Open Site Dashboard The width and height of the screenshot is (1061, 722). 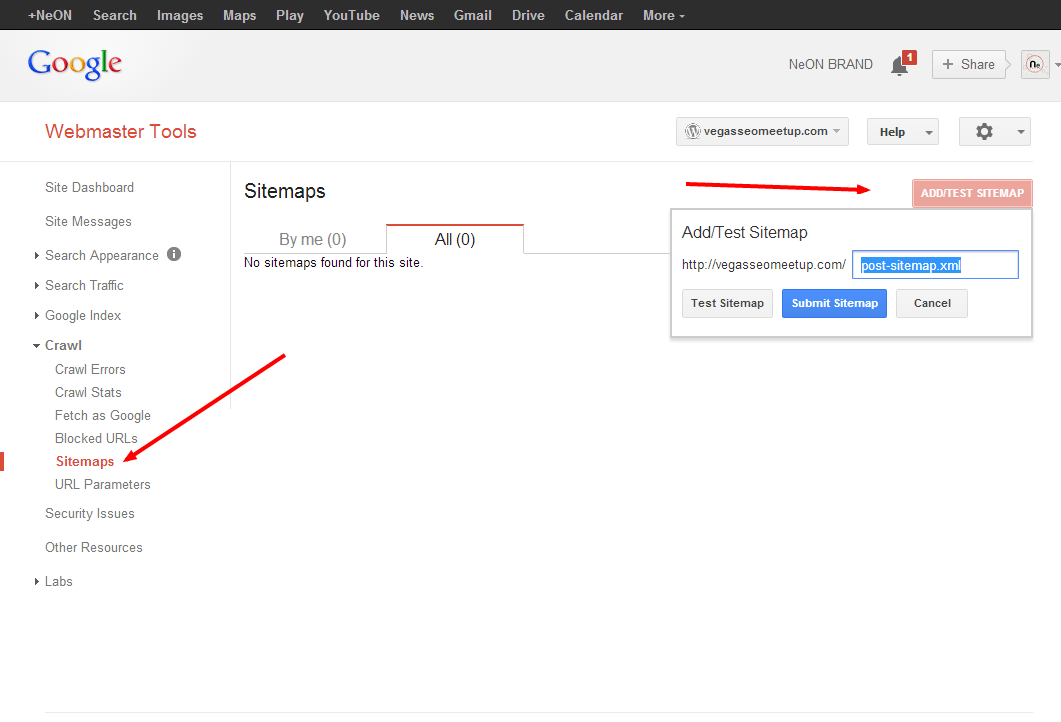pyautogui.click(x=89, y=187)
